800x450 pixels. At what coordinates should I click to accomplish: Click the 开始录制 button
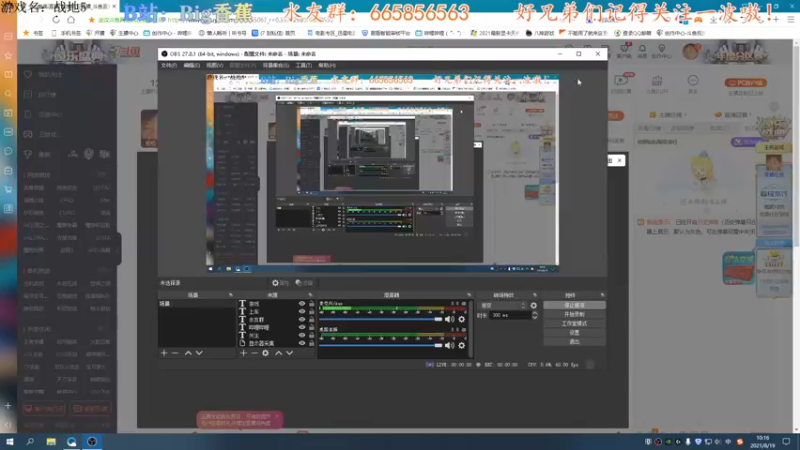(574, 314)
